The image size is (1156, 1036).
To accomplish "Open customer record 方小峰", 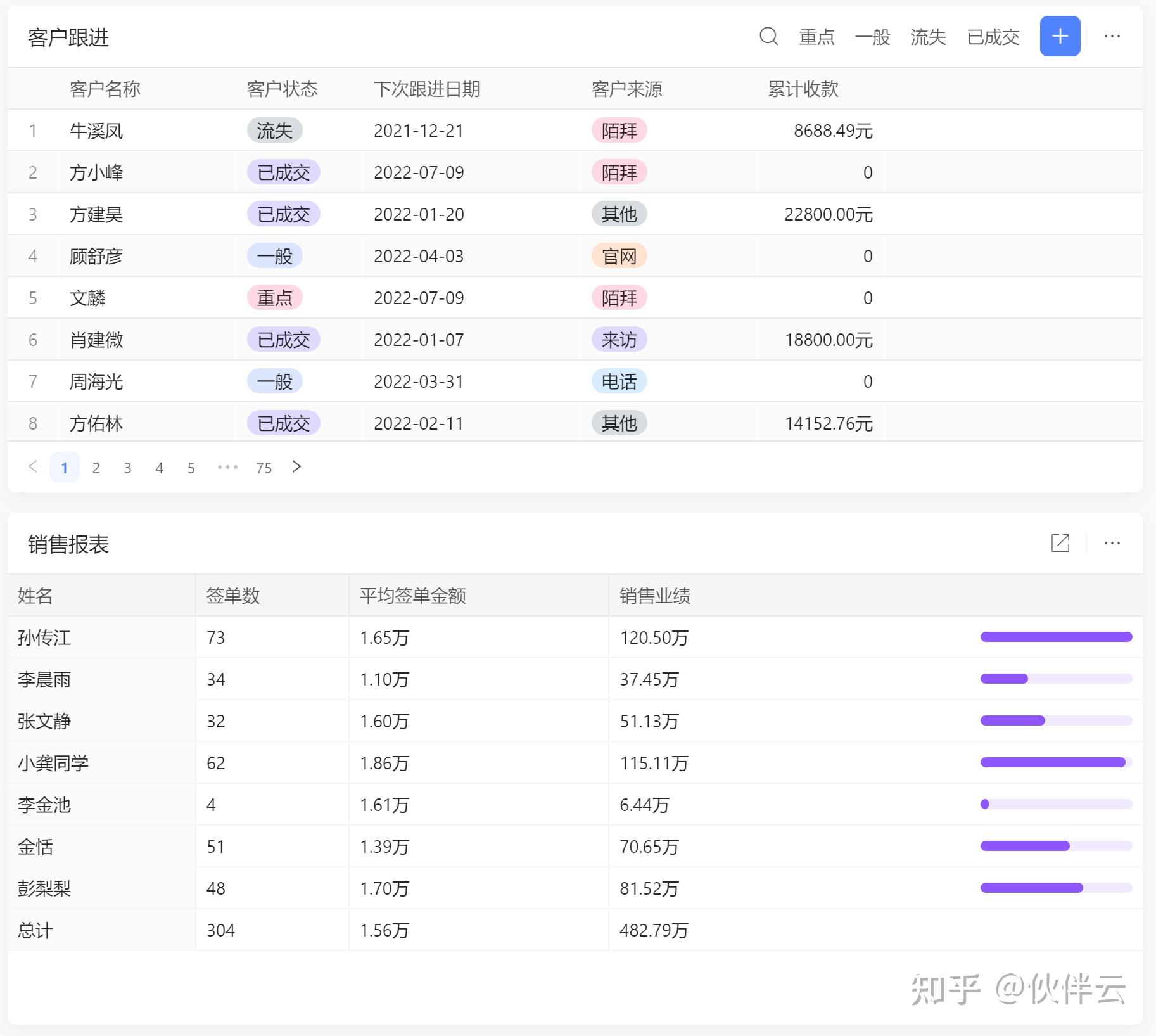I will 96,172.
